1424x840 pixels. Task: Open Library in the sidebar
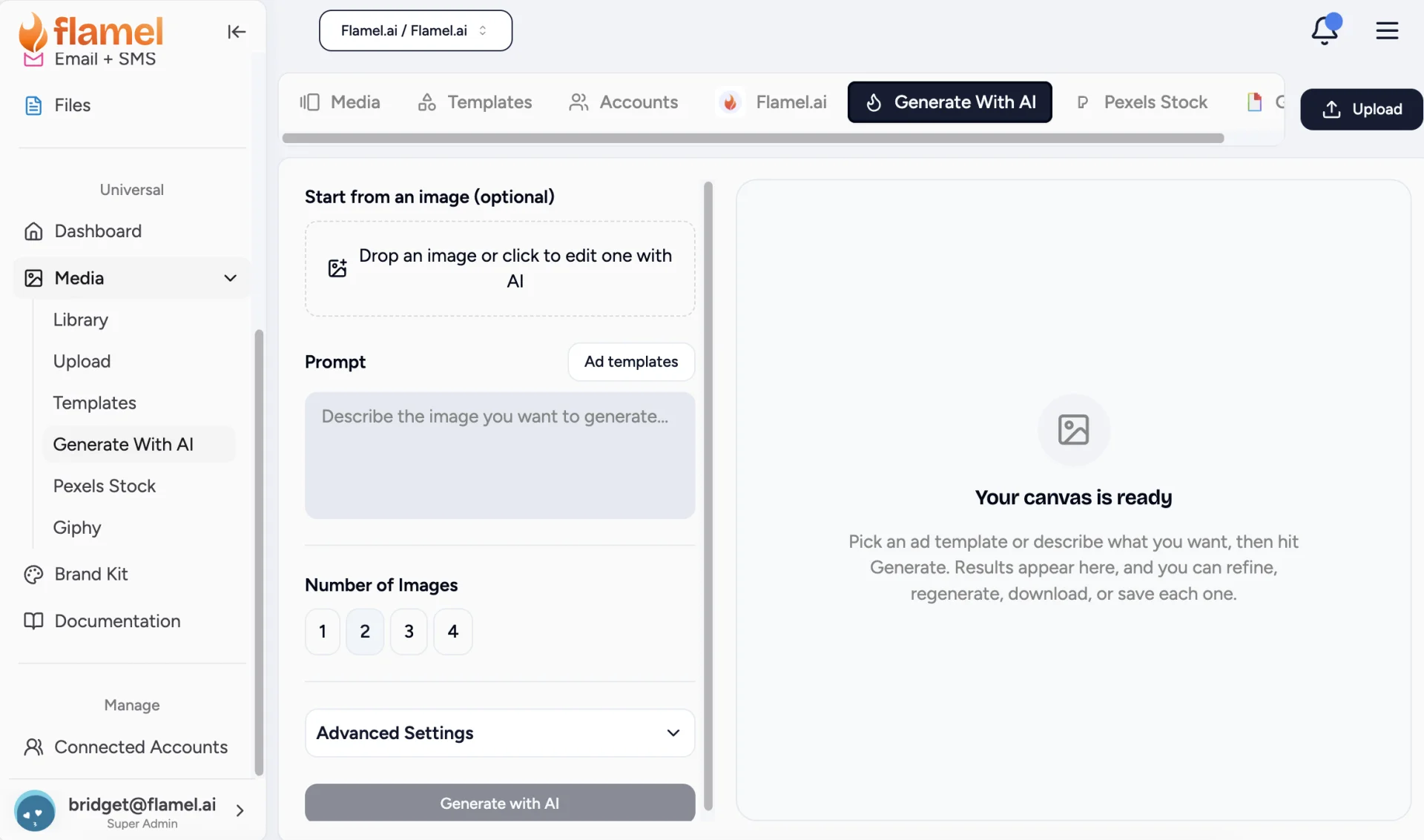point(81,320)
